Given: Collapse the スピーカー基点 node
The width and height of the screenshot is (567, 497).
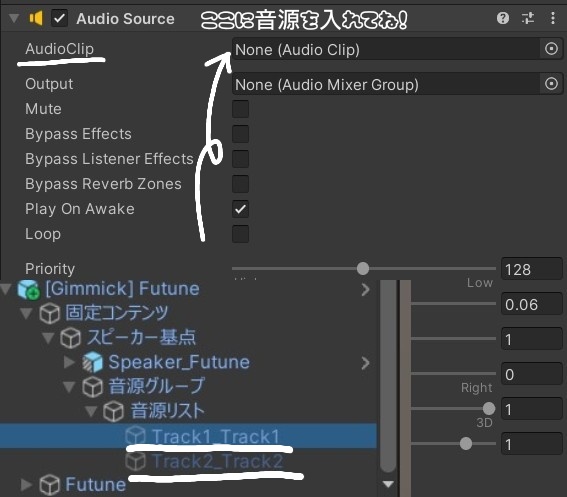Looking at the screenshot, I should coord(48,337).
